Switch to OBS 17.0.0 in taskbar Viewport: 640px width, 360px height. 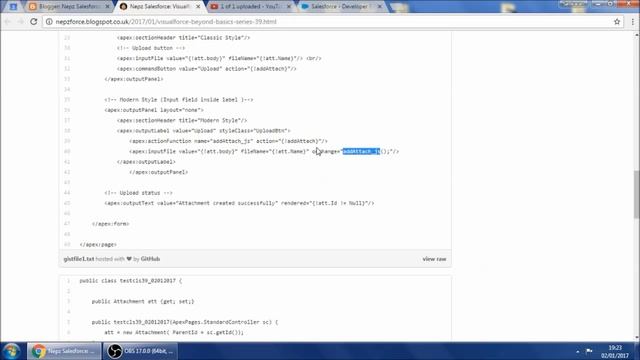tap(140, 351)
